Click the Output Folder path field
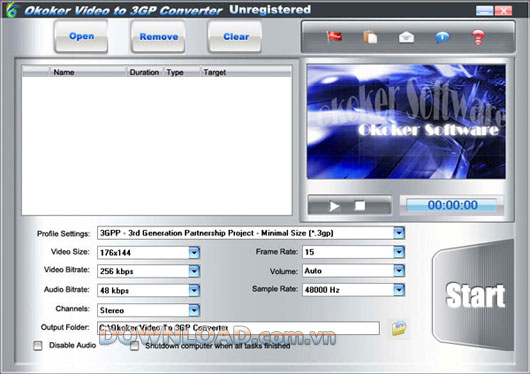 point(238,328)
